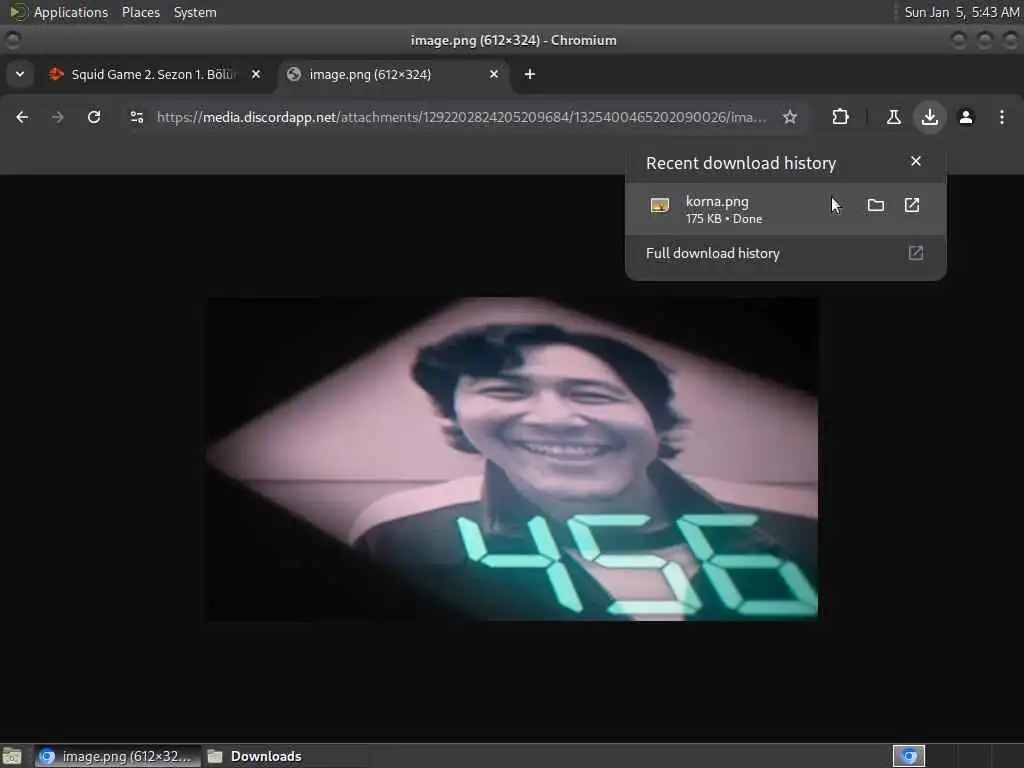Open korna.png in new tab icon

coord(912,205)
